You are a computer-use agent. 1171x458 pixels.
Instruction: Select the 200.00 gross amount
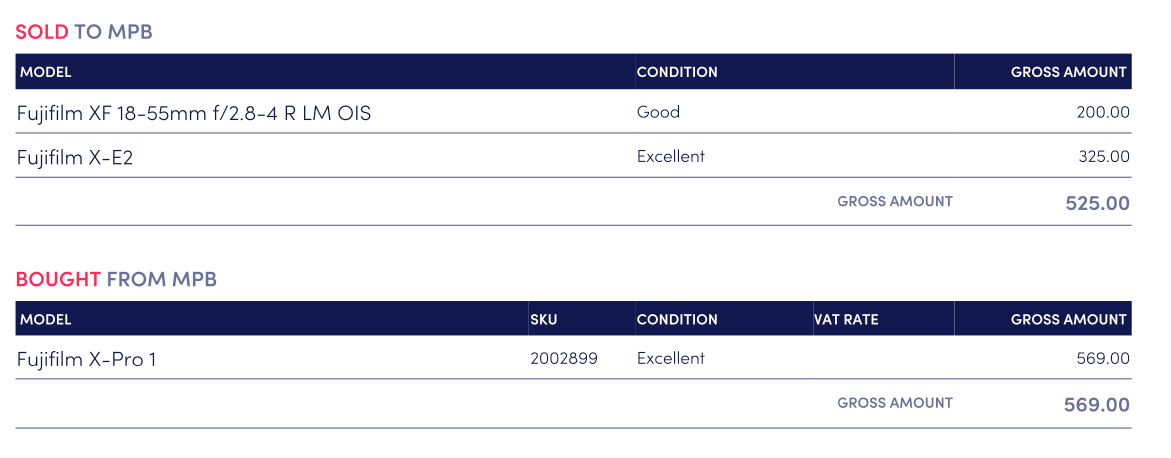[x=1103, y=113]
